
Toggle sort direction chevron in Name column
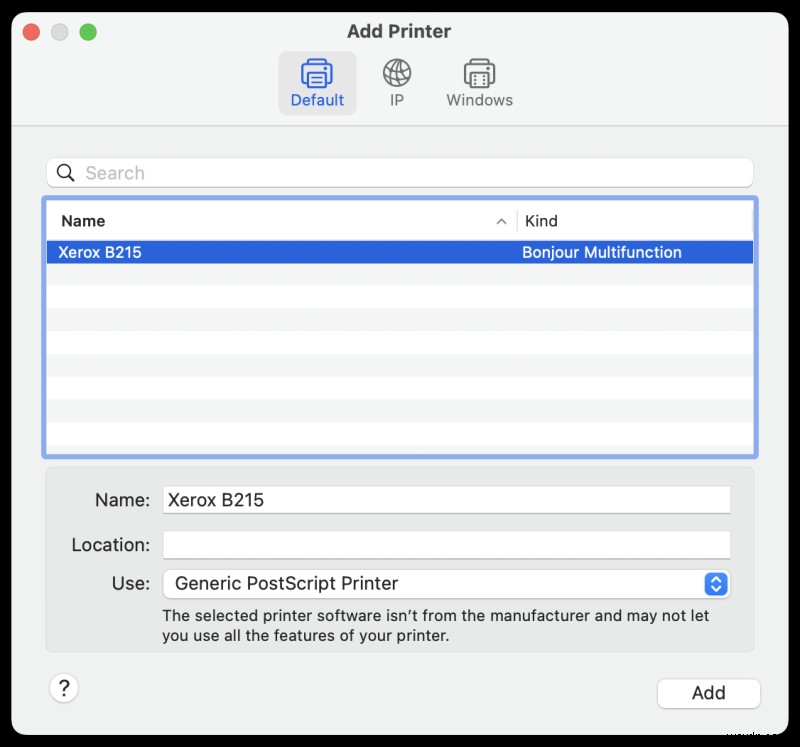[x=501, y=221]
